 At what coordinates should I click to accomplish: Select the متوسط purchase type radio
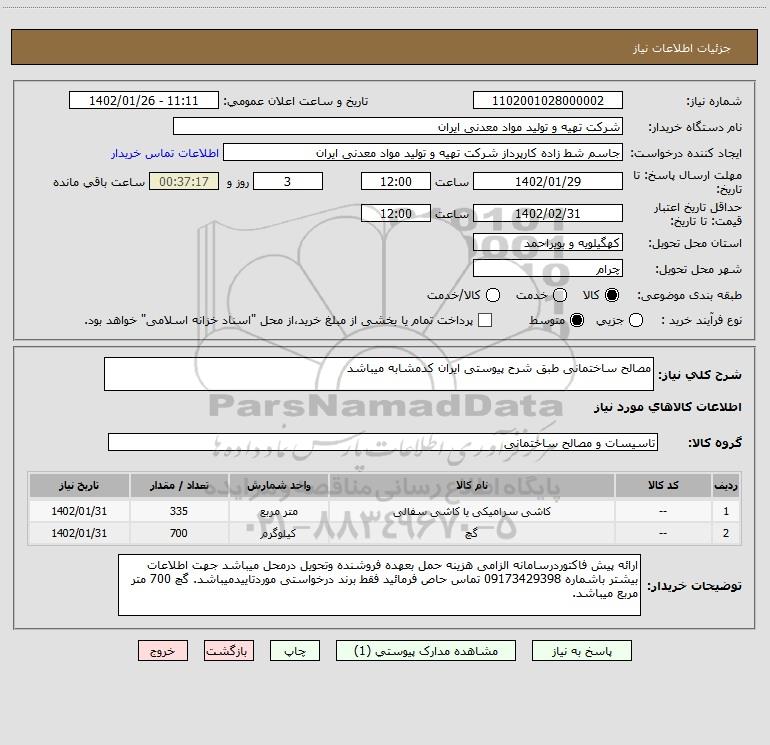click(577, 320)
